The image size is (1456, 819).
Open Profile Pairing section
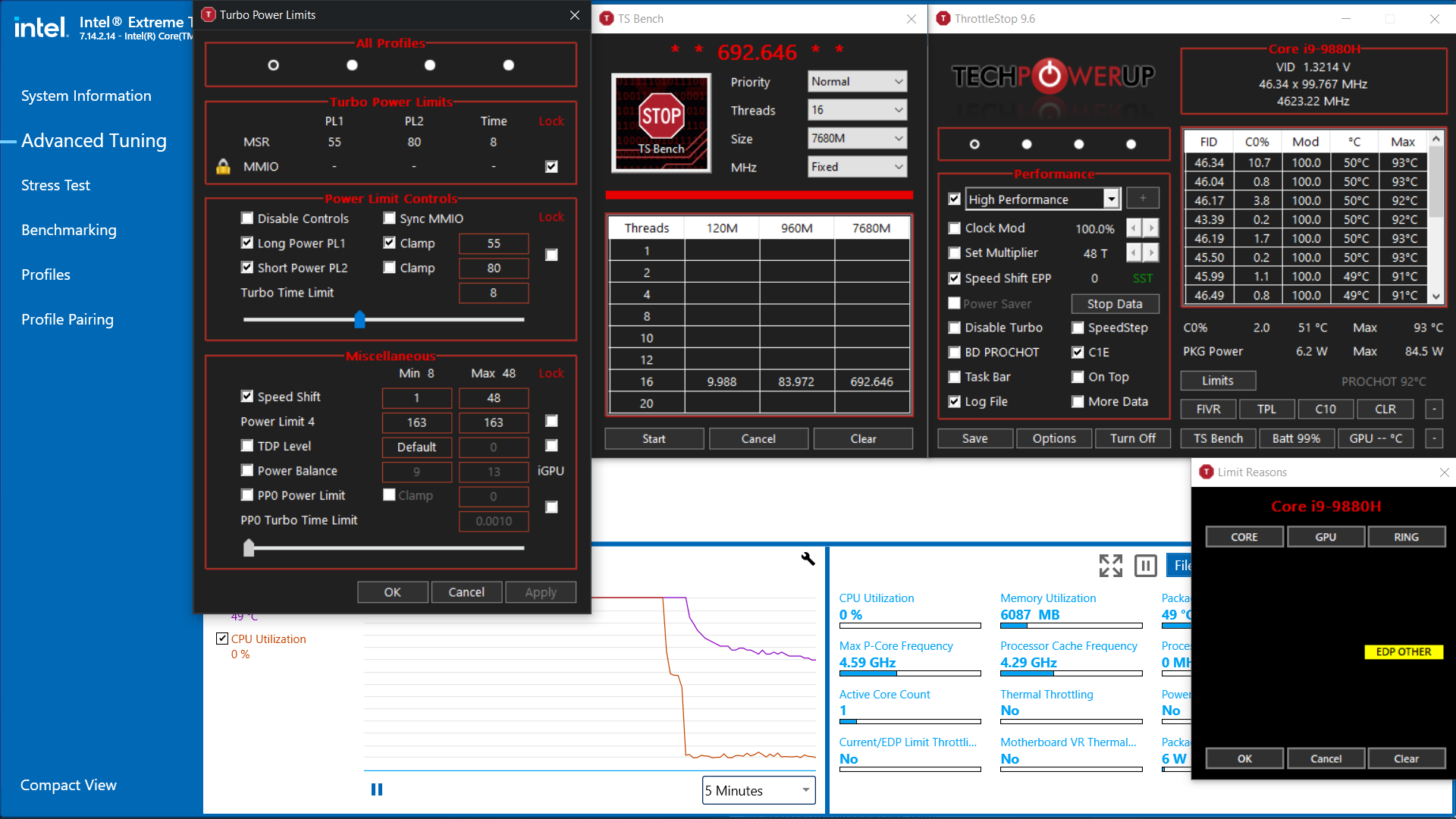67,319
